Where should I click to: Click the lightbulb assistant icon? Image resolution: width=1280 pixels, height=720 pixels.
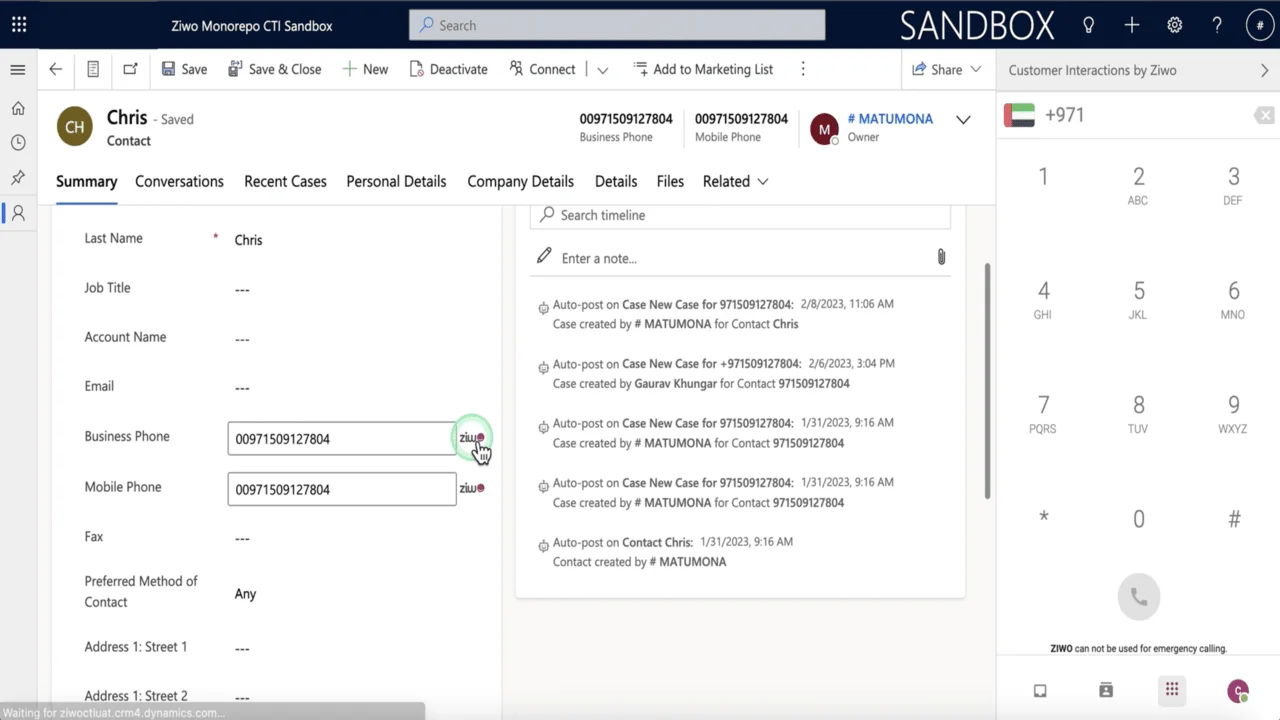1088,25
